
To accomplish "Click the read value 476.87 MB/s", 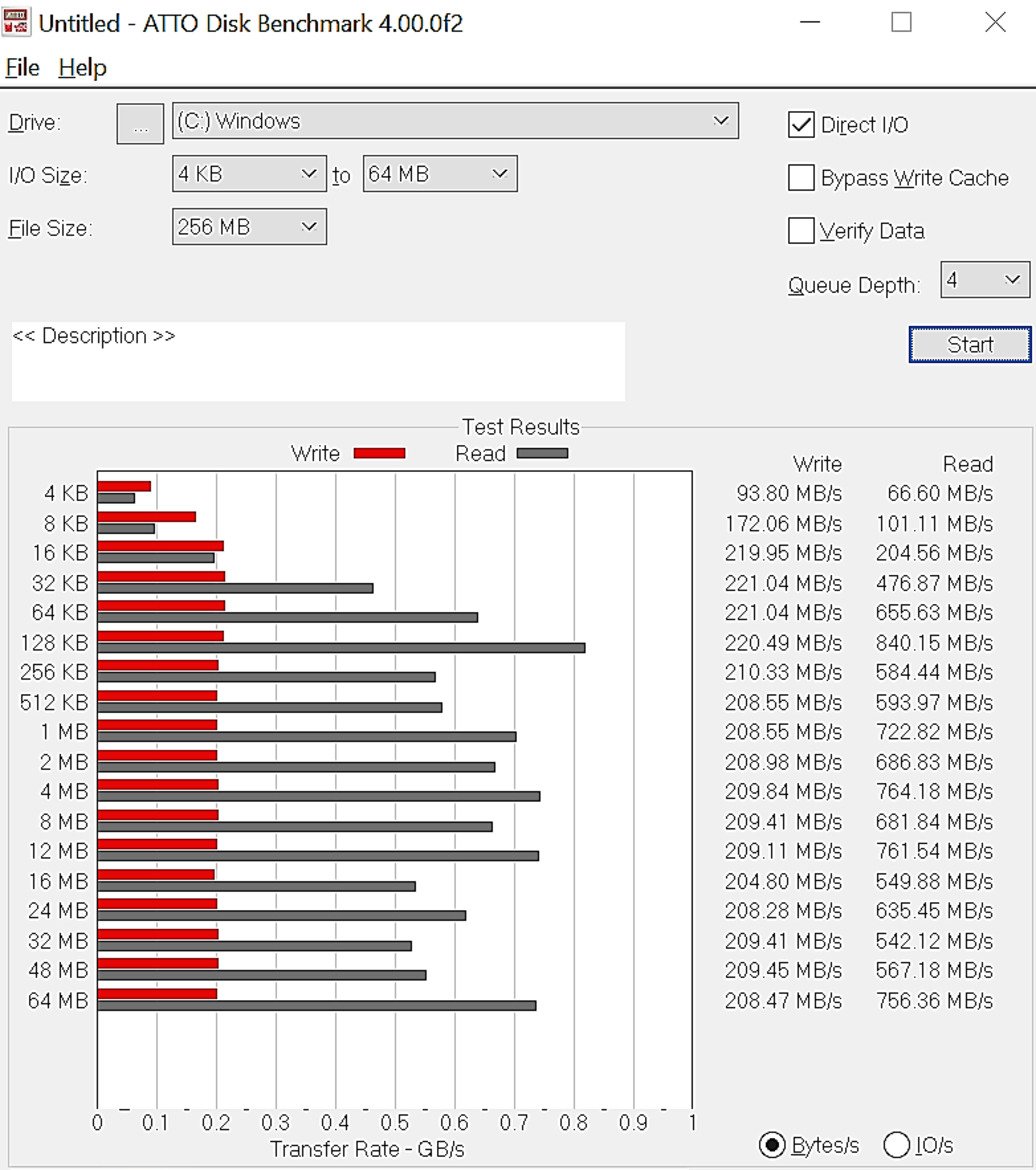I will (x=934, y=584).
